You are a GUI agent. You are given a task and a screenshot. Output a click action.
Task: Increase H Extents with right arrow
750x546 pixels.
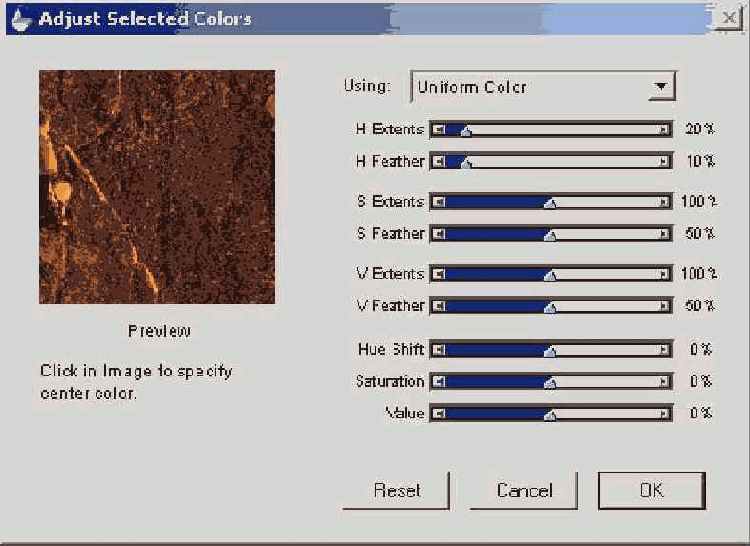coord(663,130)
